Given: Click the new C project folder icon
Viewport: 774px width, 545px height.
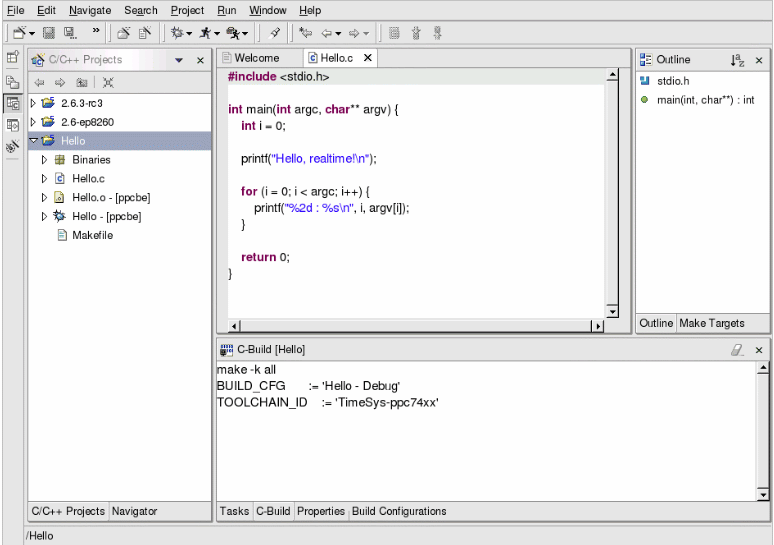Looking at the screenshot, I should tap(123, 33).
